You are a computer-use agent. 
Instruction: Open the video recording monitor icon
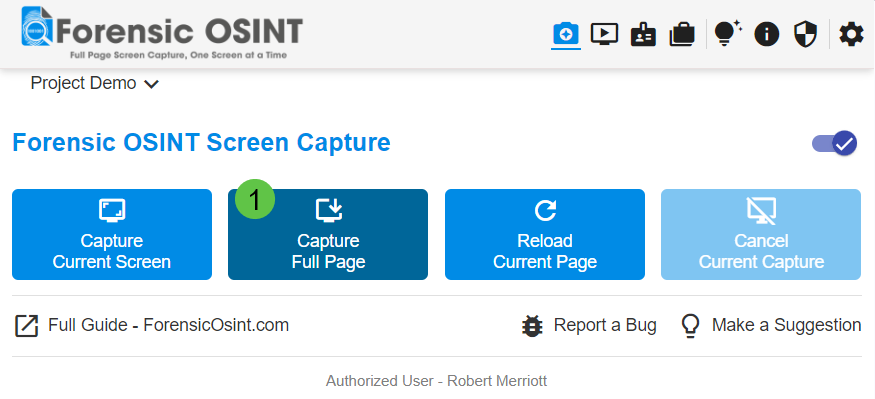coord(604,35)
